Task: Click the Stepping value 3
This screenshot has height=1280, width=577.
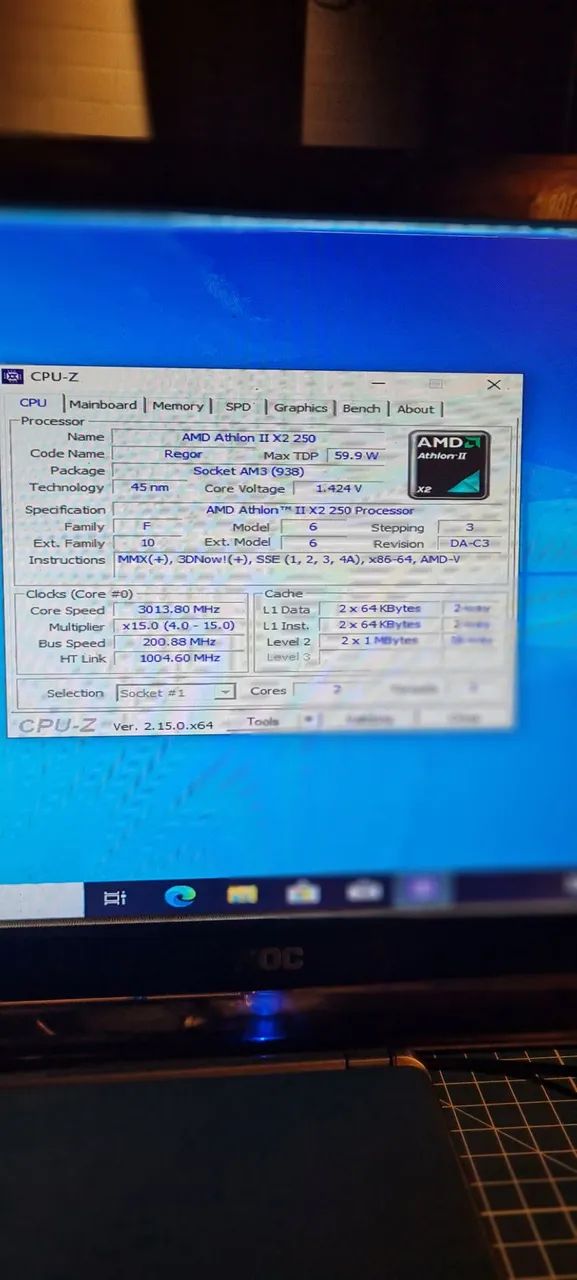Action: [470, 527]
